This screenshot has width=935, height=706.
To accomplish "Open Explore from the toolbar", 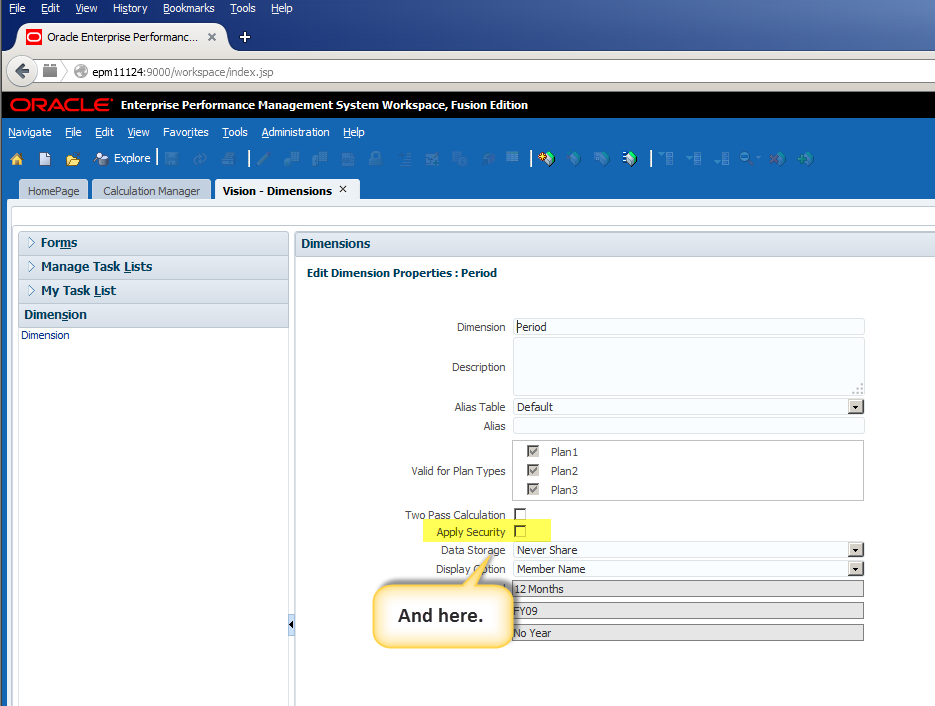I will (122, 158).
